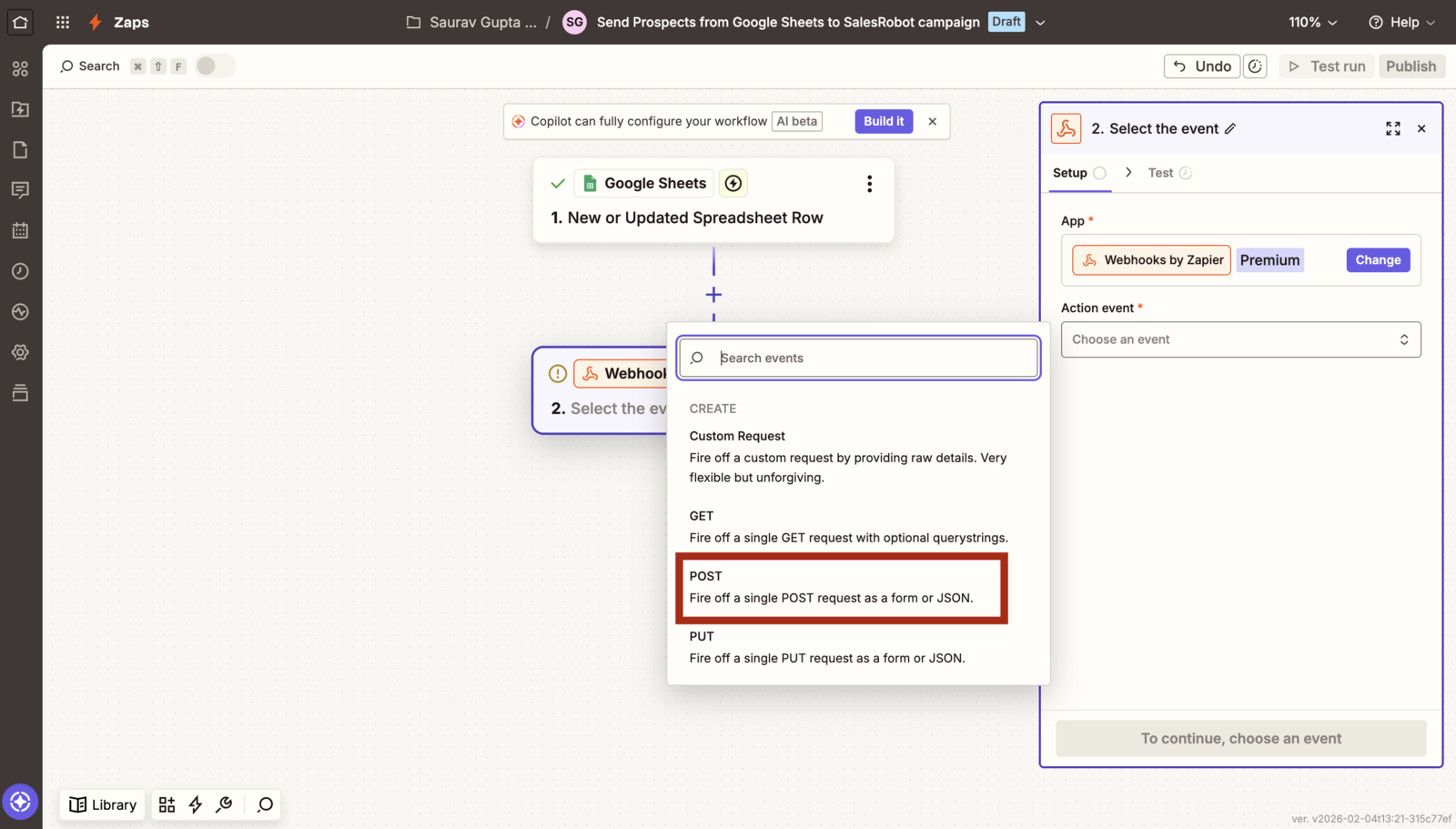Open the Choose an event dropdown

tap(1240, 339)
